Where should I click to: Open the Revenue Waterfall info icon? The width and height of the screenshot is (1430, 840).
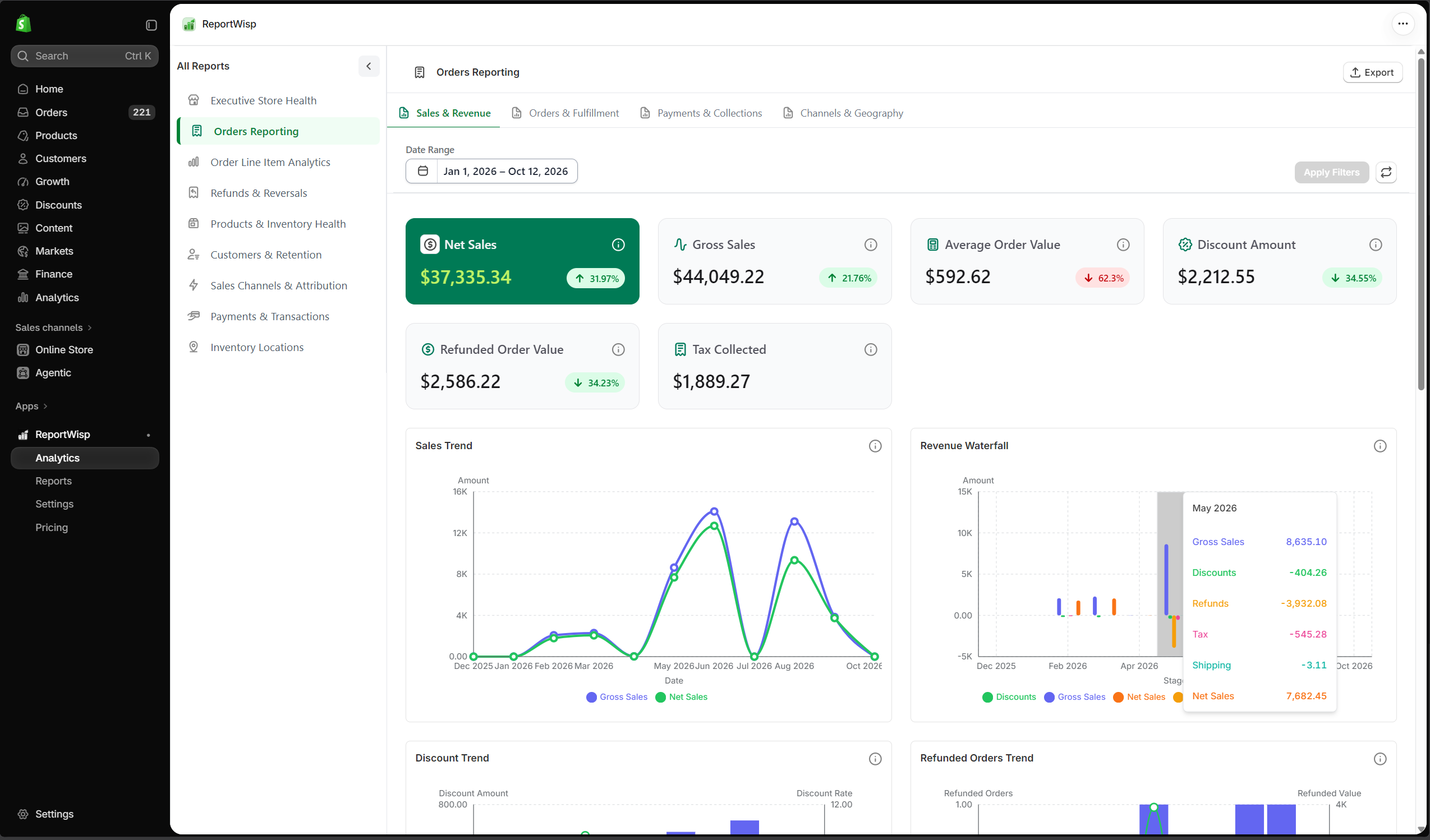pos(1380,446)
